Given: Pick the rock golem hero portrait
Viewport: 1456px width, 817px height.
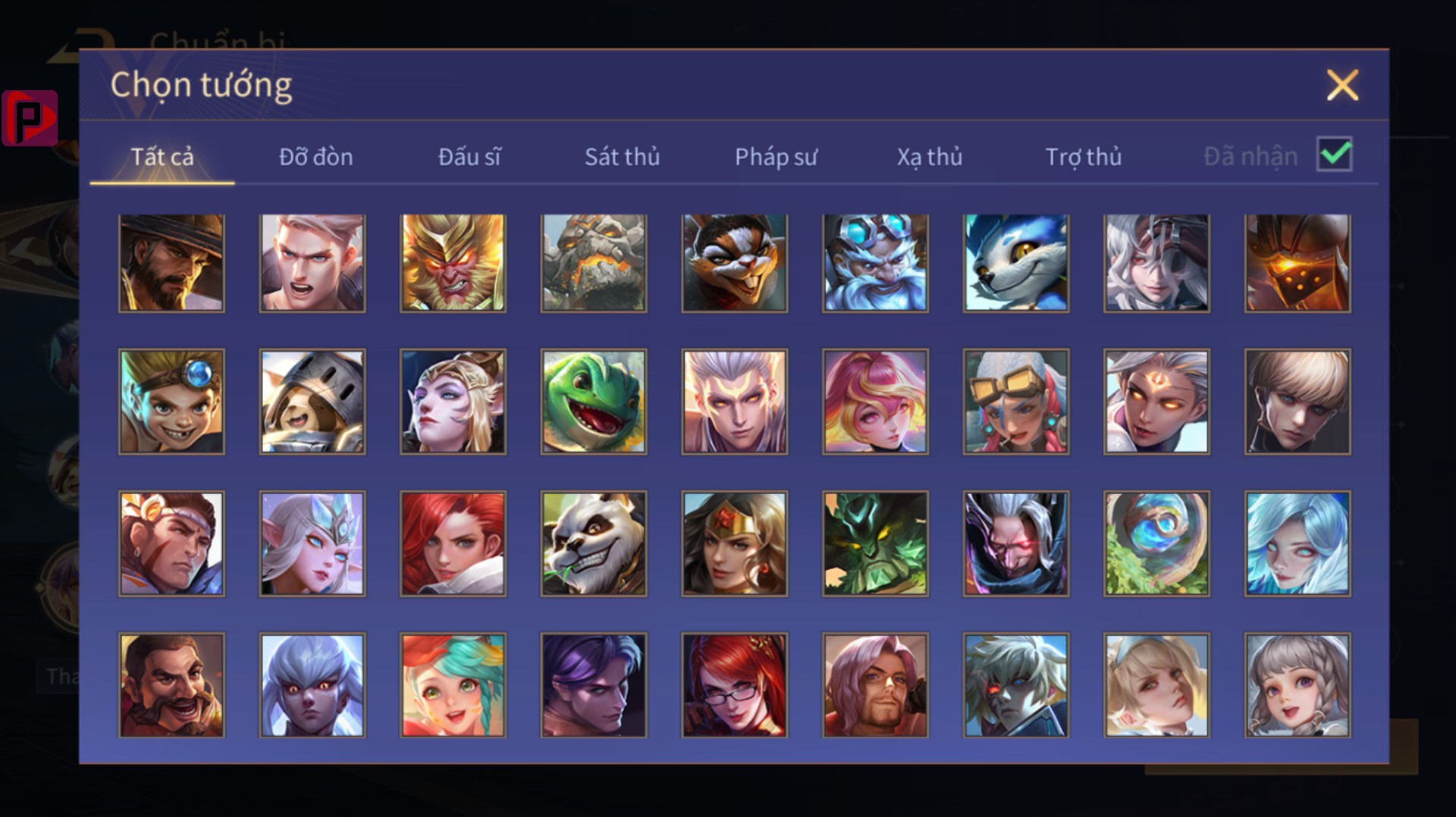Looking at the screenshot, I should pyautogui.click(x=594, y=262).
